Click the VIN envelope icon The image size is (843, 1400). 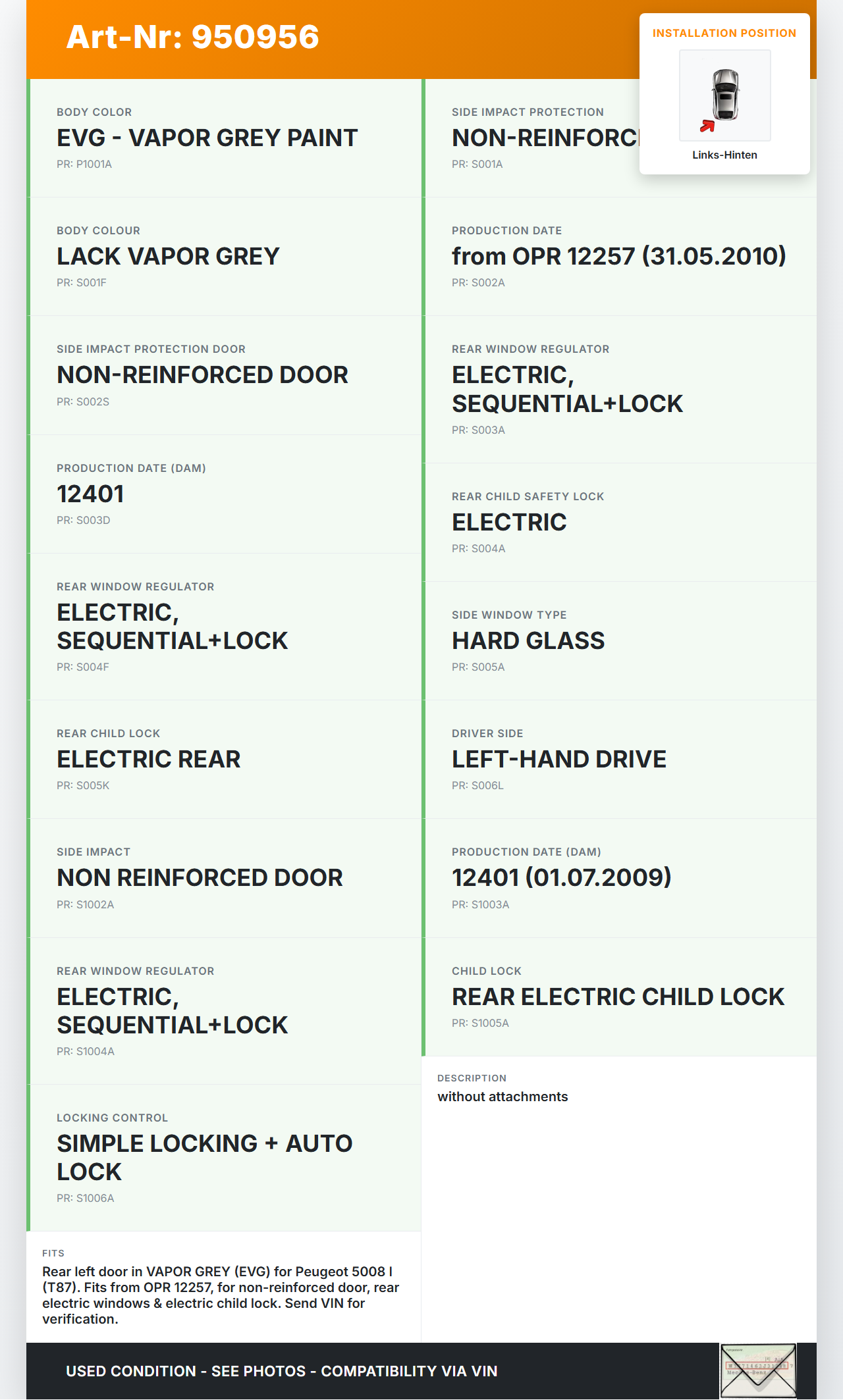tap(757, 1371)
